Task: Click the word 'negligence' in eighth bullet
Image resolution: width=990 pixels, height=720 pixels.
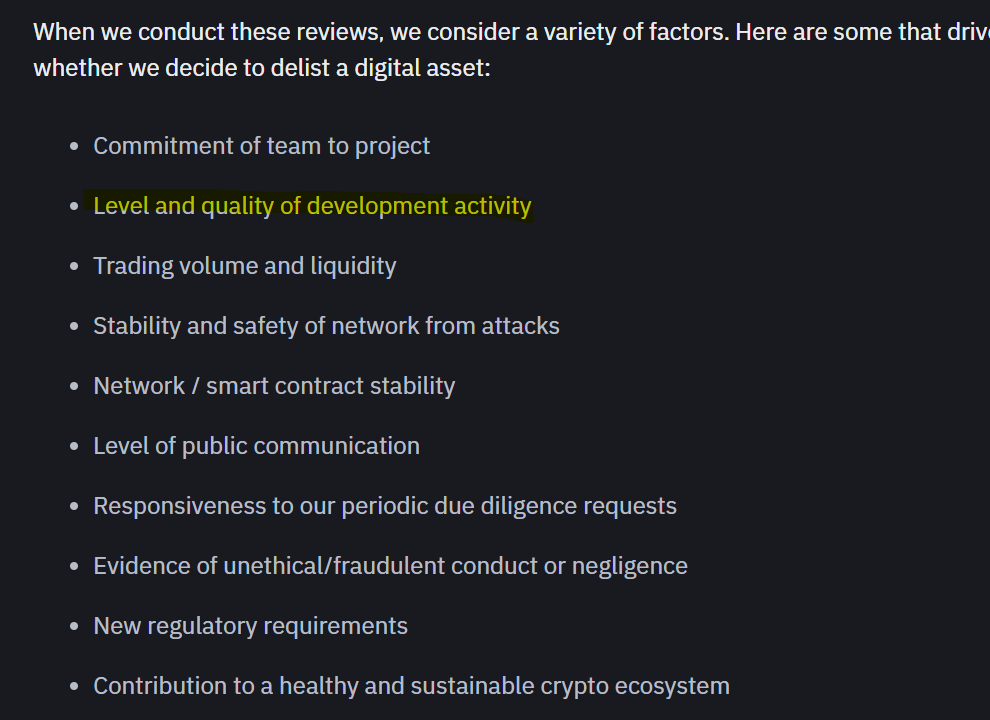Action: click(x=629, y=566)
